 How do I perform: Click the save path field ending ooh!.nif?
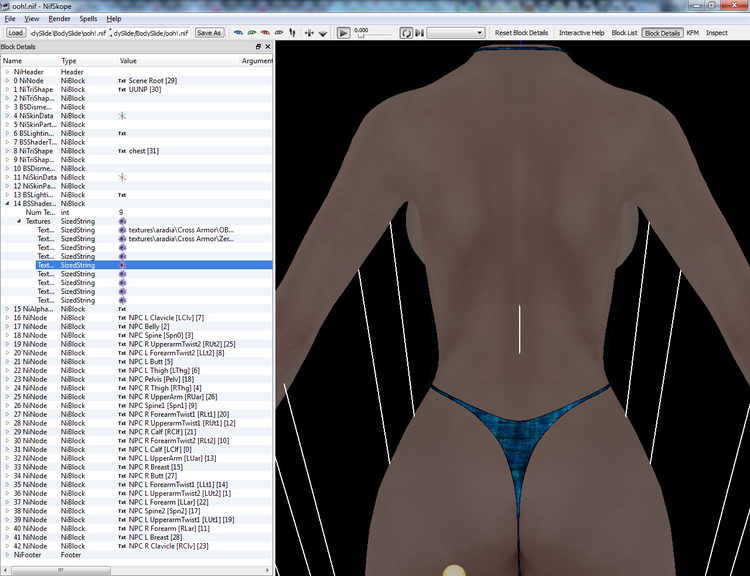point(152,33)
